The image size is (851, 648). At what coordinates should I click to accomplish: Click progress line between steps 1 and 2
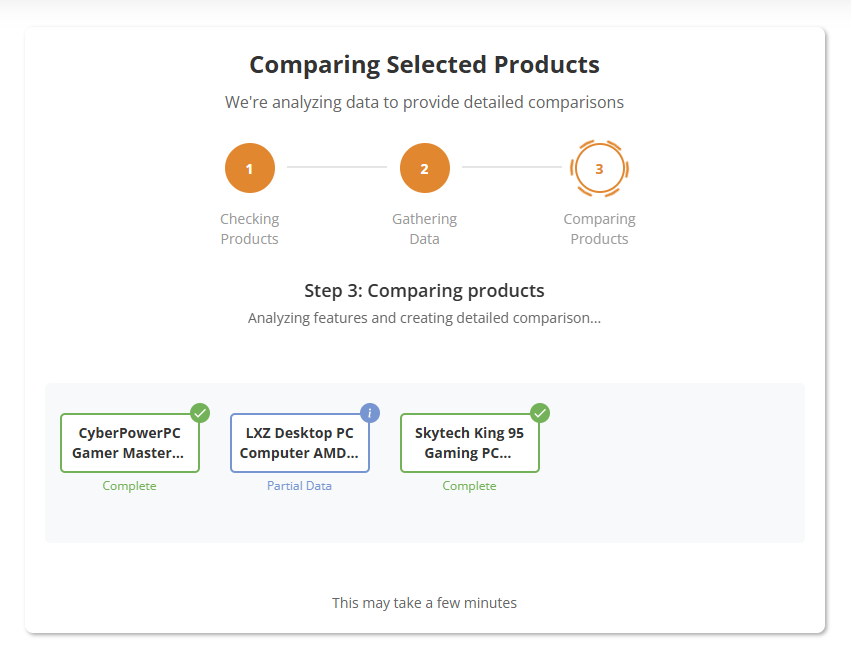[337, 167]
